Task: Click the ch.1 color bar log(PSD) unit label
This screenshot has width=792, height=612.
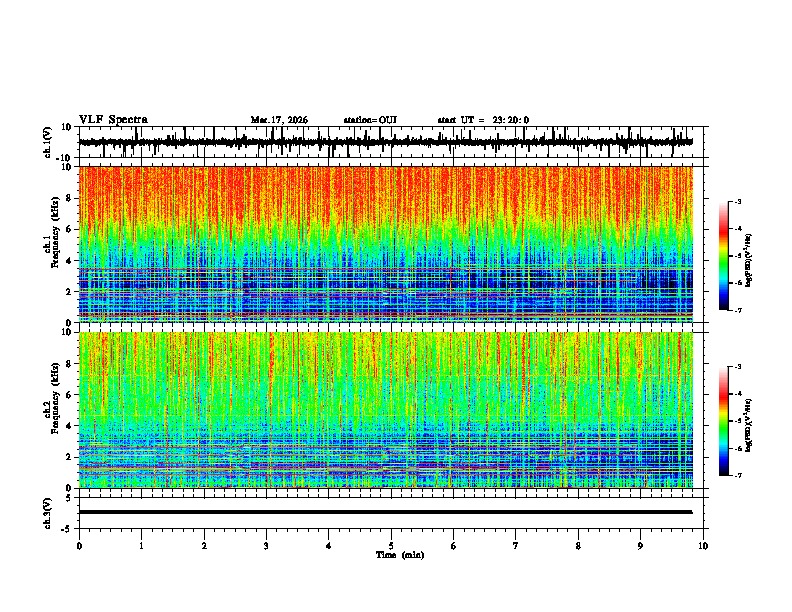Action: [x=749, y=261]
